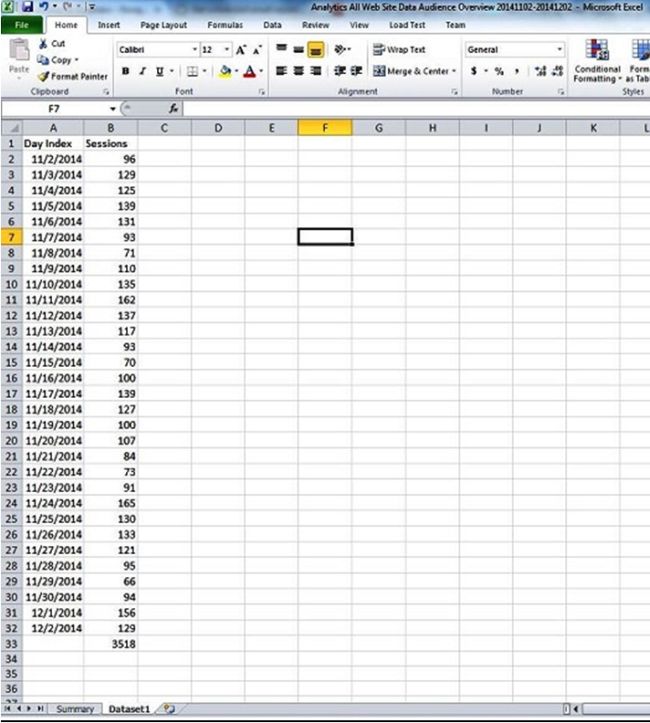The image size is (650, 723).
Task: Click the Paste clipboard icon
Action: 19,50
